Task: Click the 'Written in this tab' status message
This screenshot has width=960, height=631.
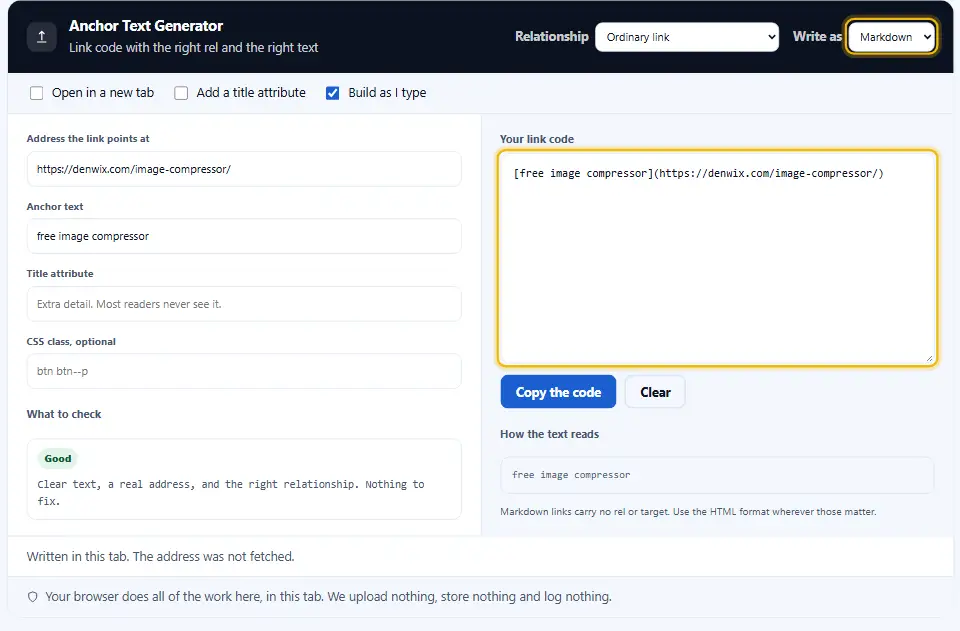Action: coord(160,556)
